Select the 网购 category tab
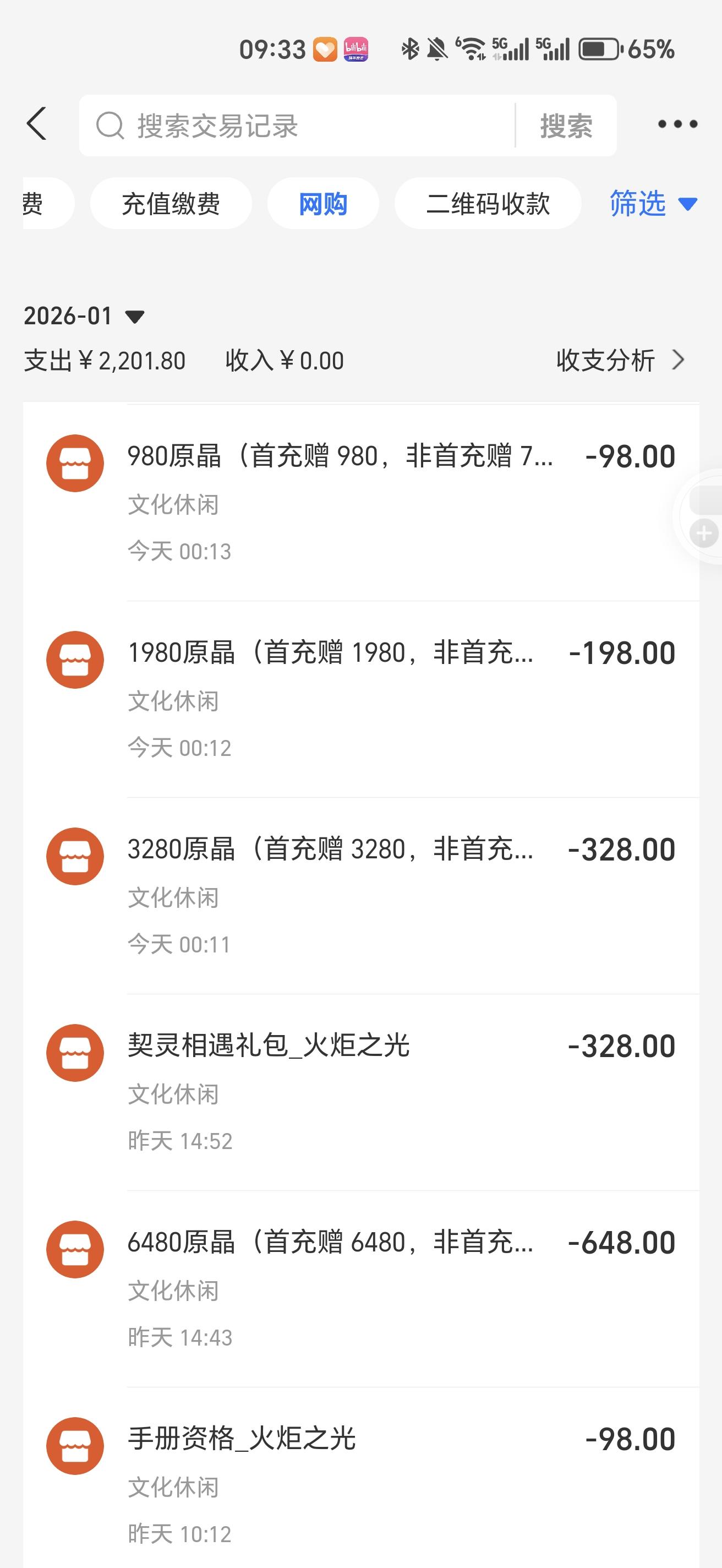The width and height of the screenshot is (722, 1568). [323, 203]
